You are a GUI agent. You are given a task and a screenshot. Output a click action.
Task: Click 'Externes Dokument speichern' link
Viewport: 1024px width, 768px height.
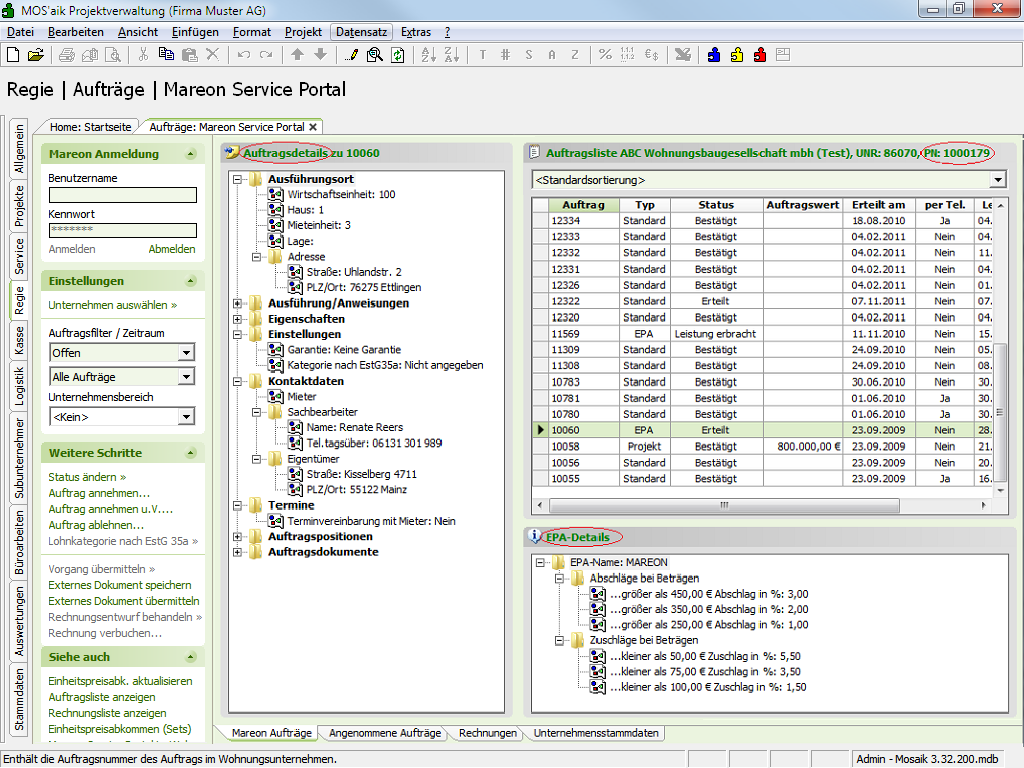(x=120, y=586)
